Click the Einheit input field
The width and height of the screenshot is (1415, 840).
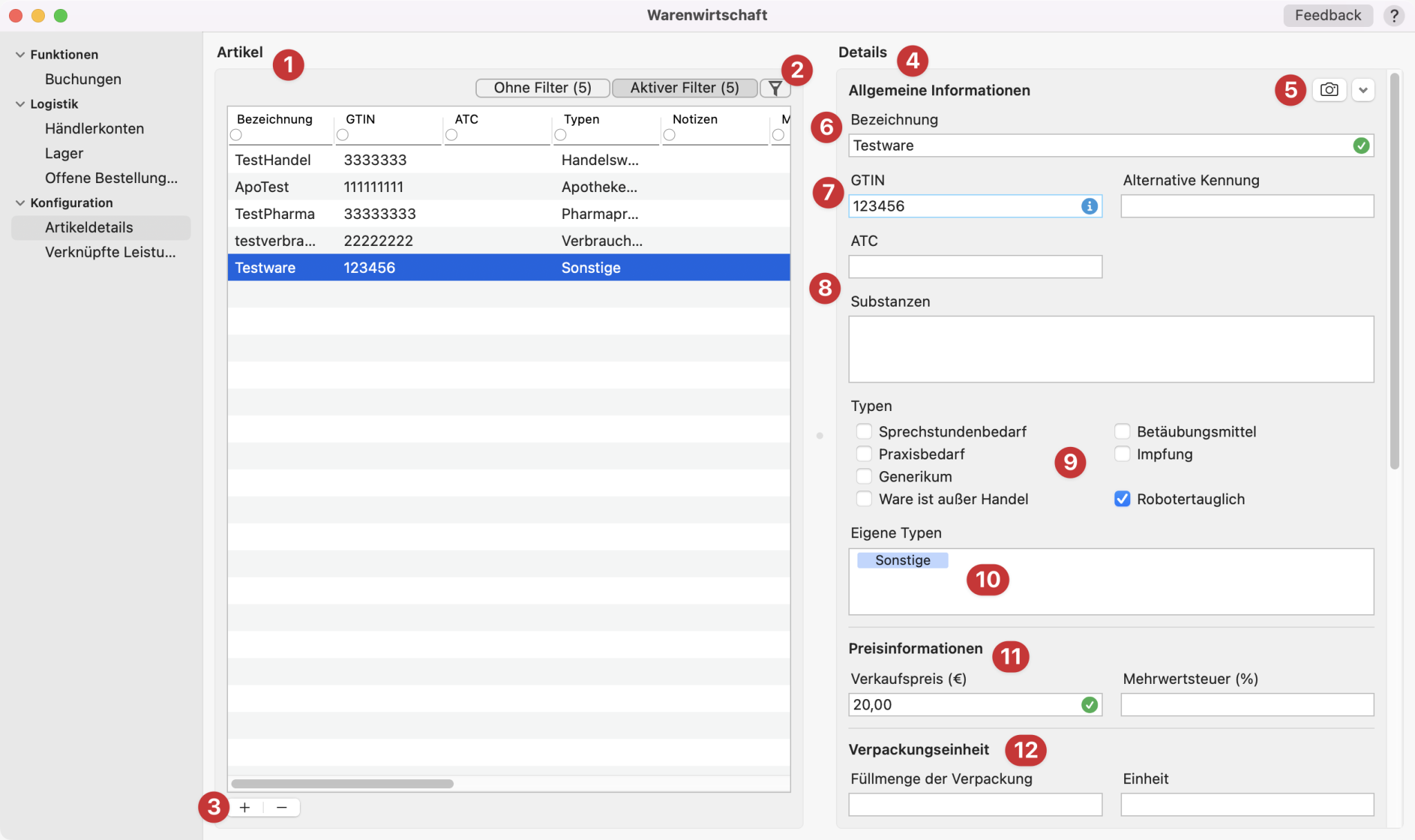point(1247,805)
